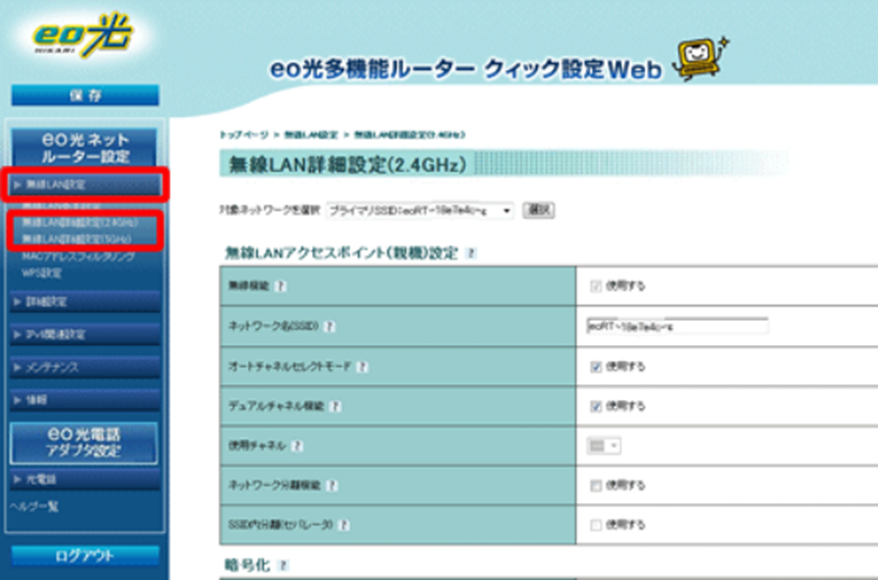Viewport: 878px width, 580px height.
Task: Click the ネットワーク名(SSID) text field
Action: coord(677,326)
